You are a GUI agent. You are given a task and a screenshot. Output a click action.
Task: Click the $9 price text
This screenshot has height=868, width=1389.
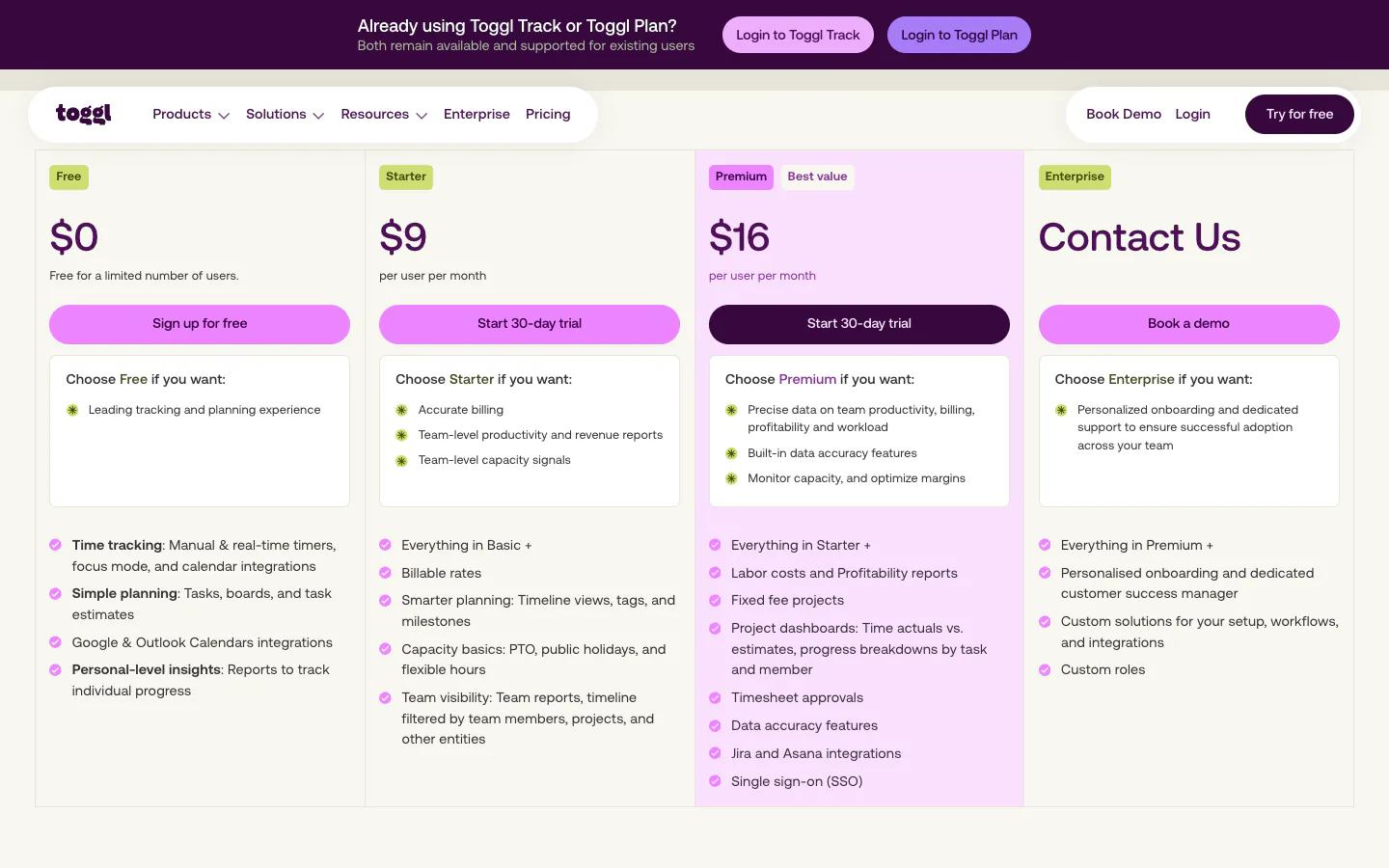pyautogui.click(x=403, y=237)
